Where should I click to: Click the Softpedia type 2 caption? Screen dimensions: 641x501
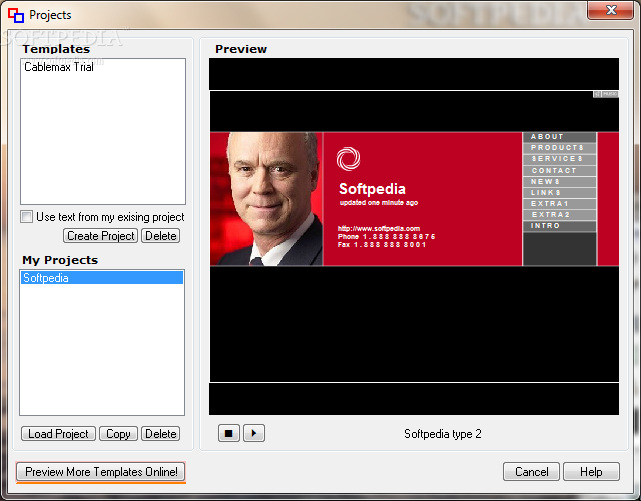point(443,434)
